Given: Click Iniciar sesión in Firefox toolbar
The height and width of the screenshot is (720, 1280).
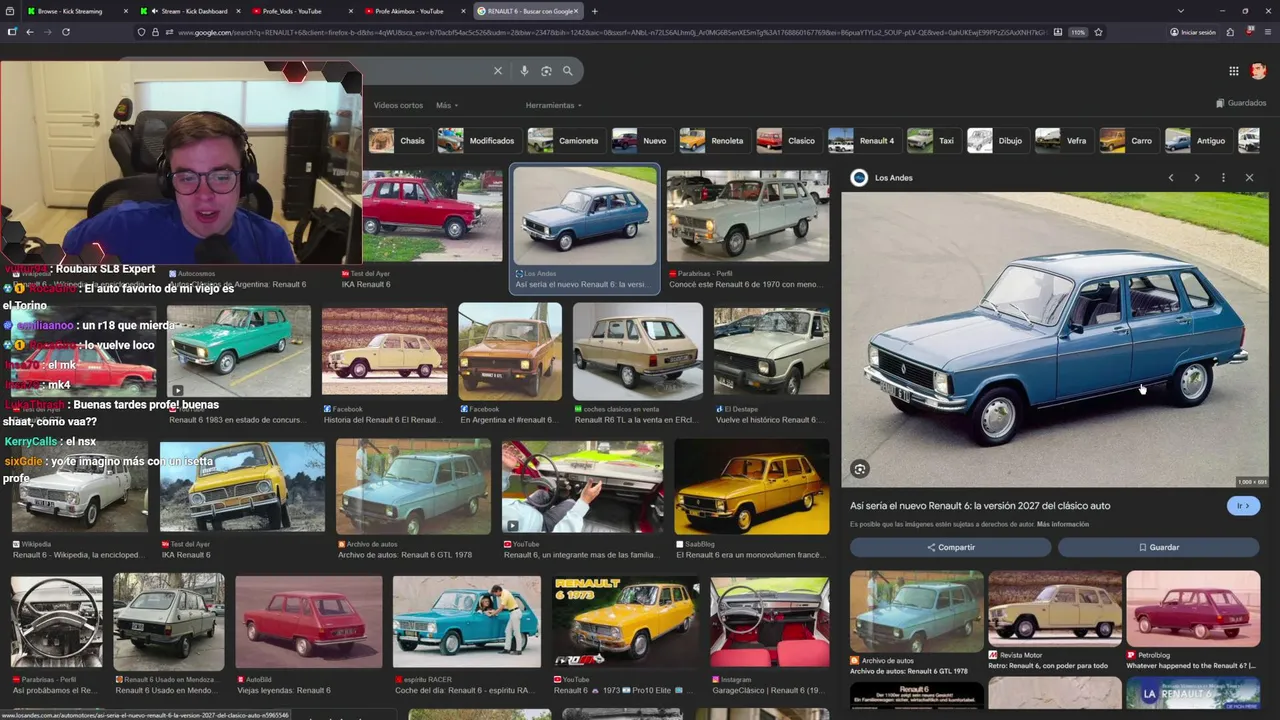Looking at the screenshot, I should (1193, 32).
